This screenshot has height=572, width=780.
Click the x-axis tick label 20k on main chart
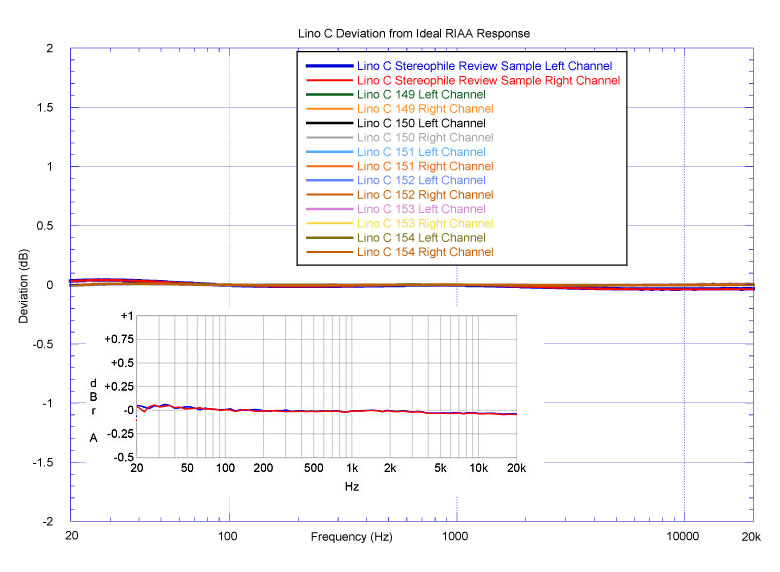[x=751, y=537]
